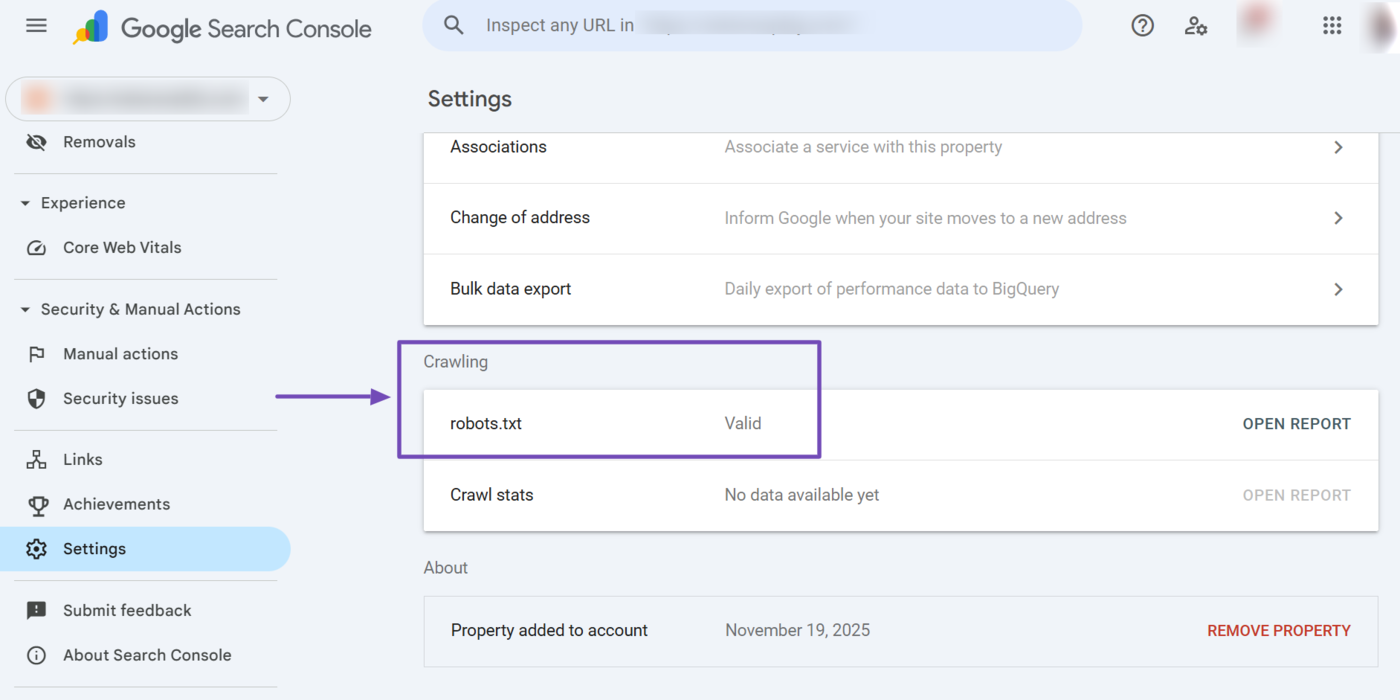Open the robots.txt report
Screen dimensions: 1400x700
coord(1296,423)
